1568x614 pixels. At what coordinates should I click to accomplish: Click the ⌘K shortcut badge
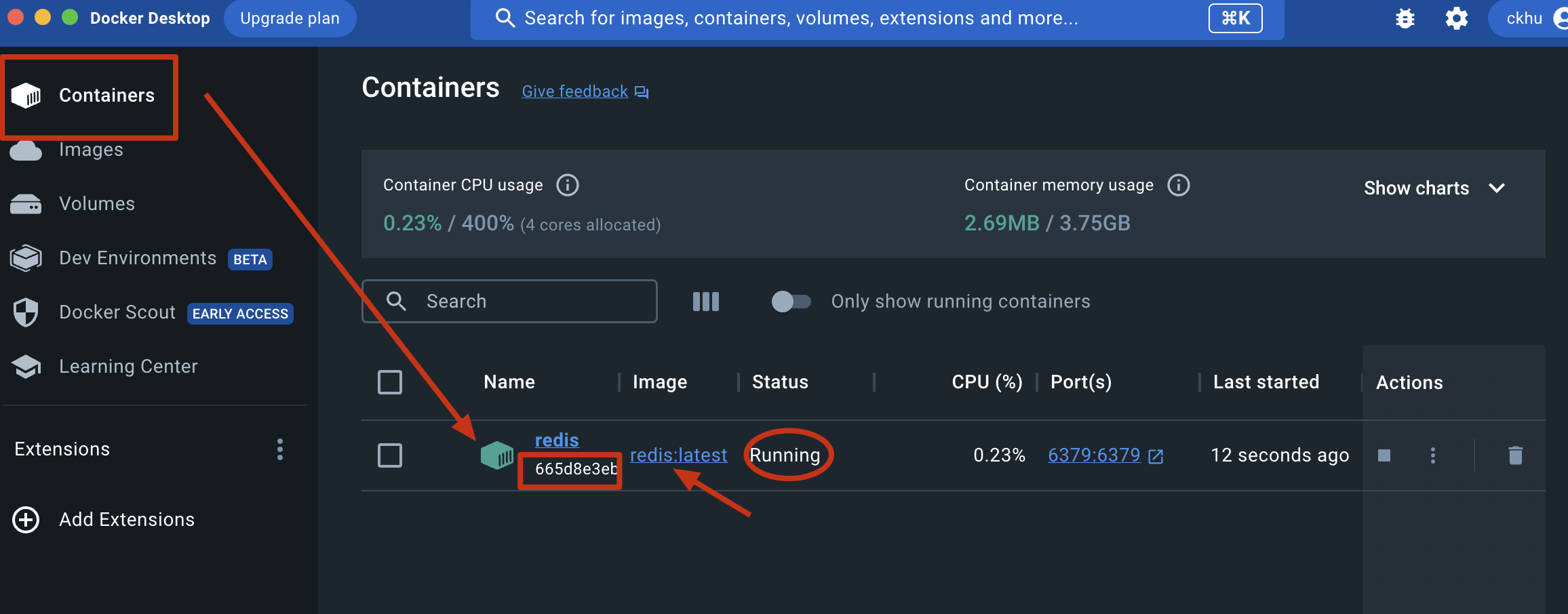coord(1236,18)
